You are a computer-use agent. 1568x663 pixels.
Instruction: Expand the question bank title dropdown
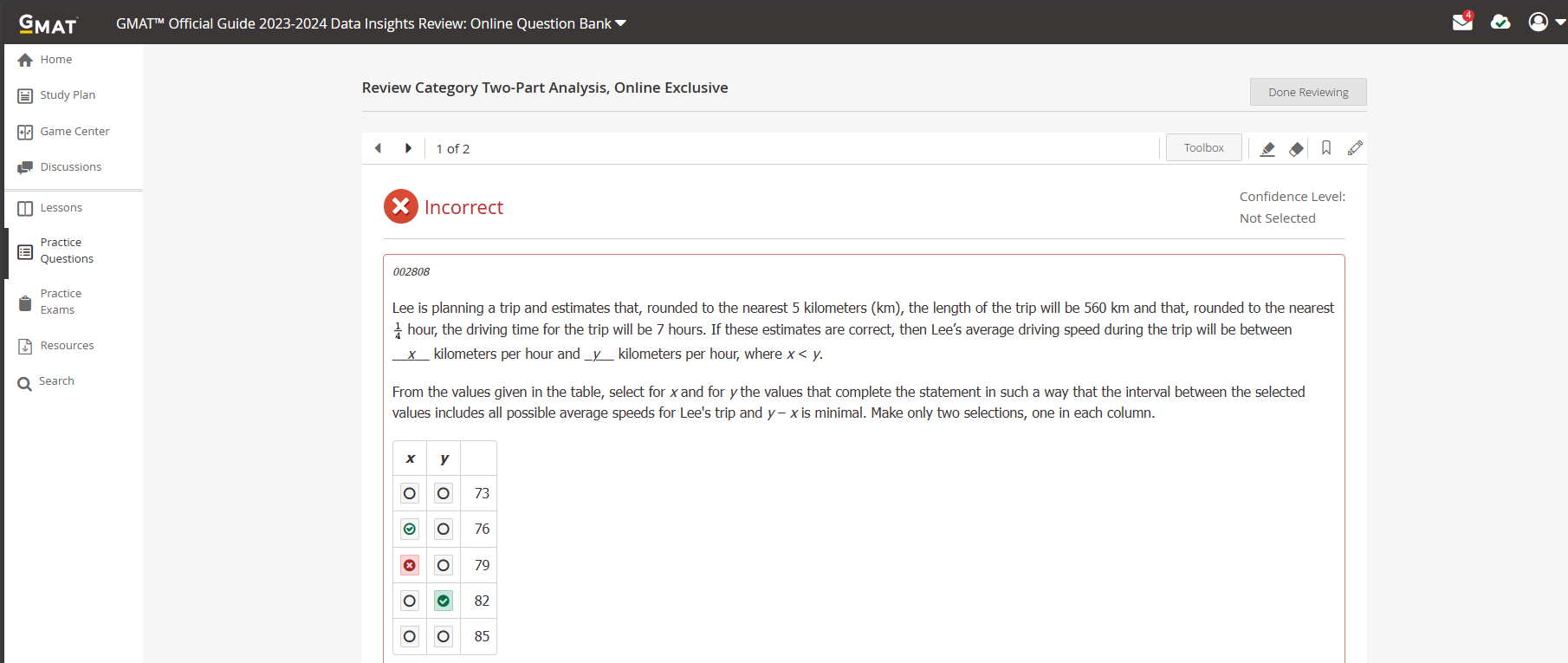point(620,23)
